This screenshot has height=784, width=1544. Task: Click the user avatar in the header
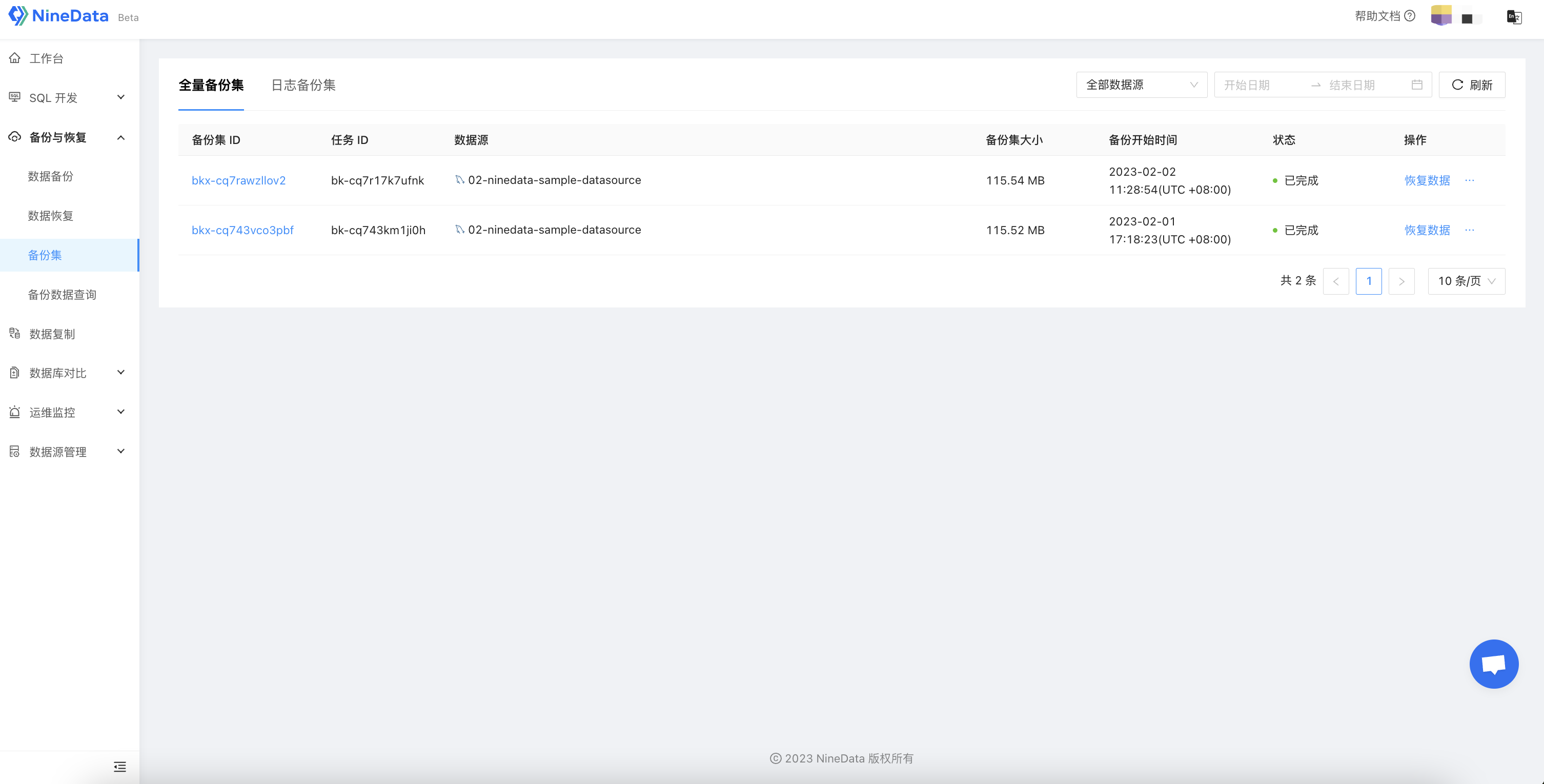point(1441,16)
